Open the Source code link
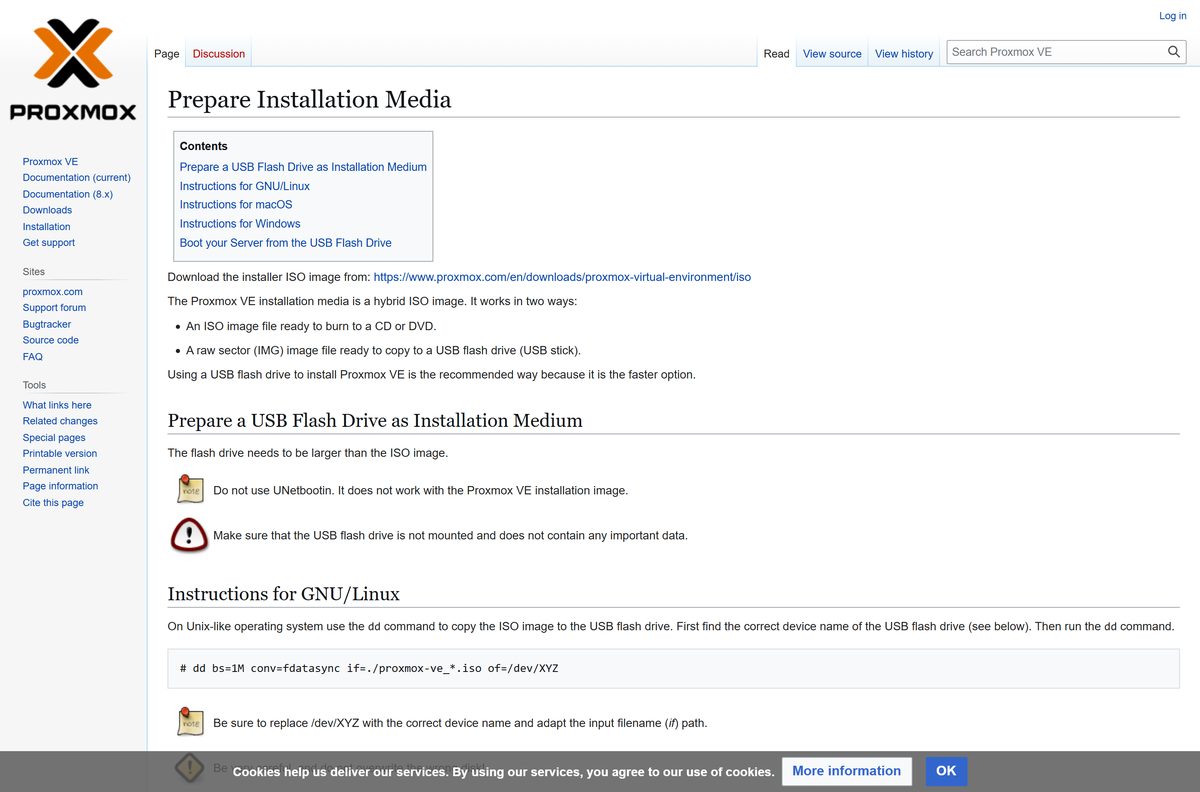The height and width of the screenshot is (792, 1200). tap(51, 340)
